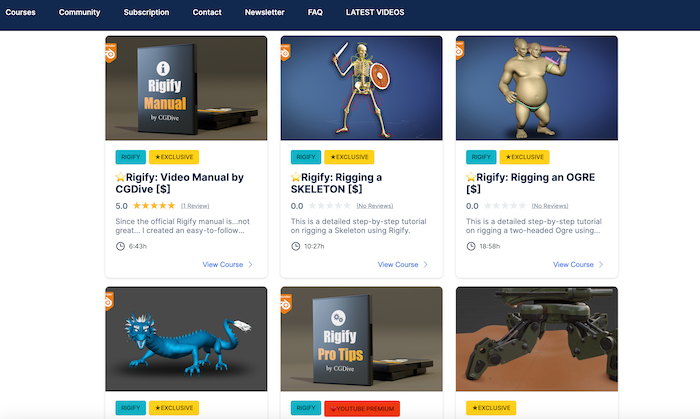Click the clock icon beside 10:27h duration
700x419 pixels.
296,246
